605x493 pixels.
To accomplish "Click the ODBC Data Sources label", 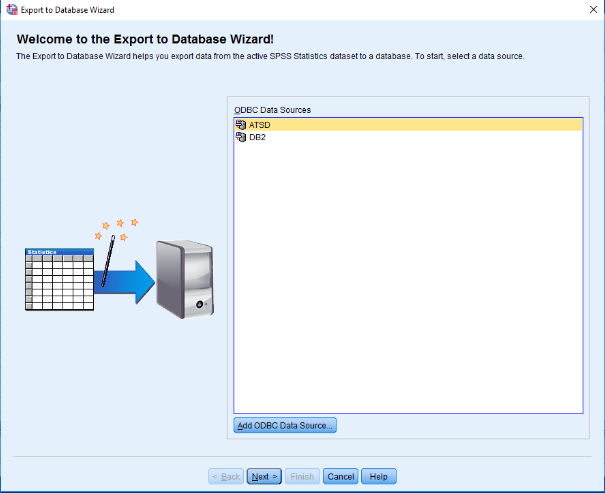I will [x=272, y=110].
